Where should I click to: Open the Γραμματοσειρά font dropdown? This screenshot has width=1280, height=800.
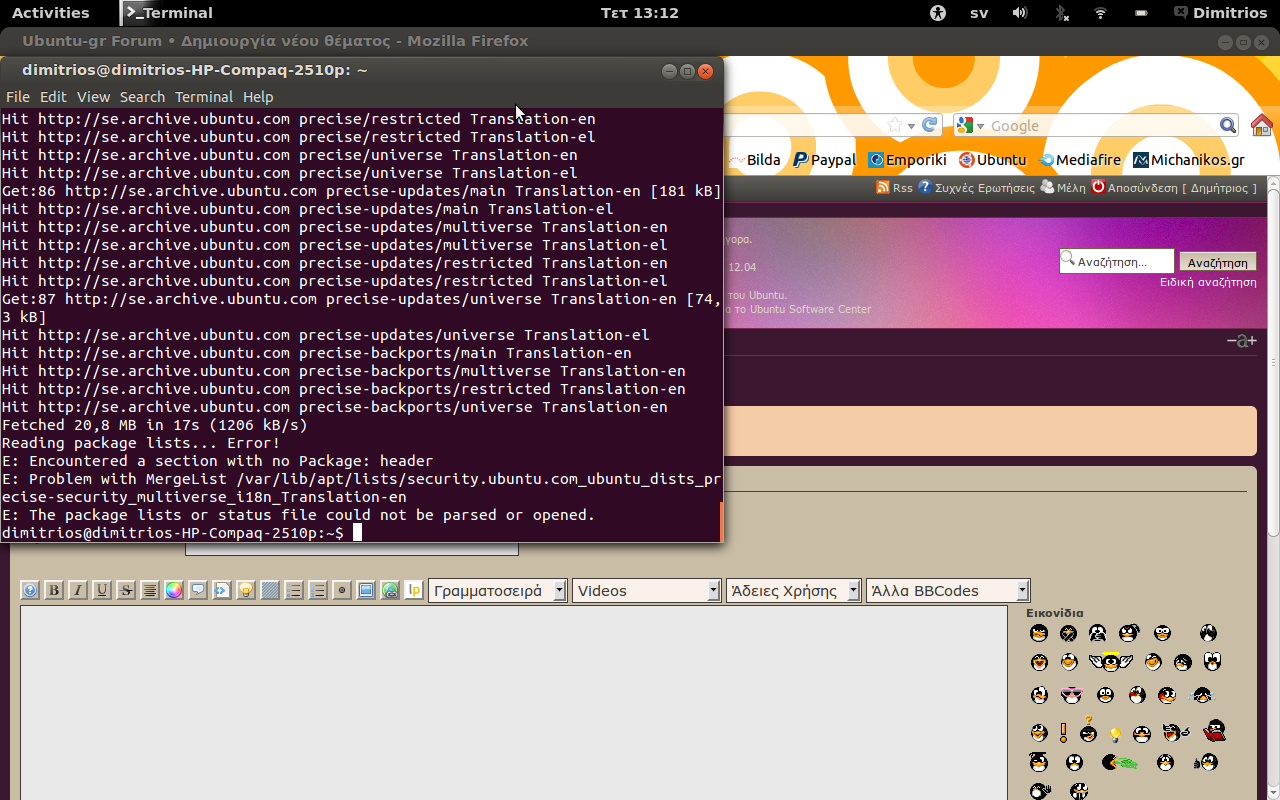497,591
